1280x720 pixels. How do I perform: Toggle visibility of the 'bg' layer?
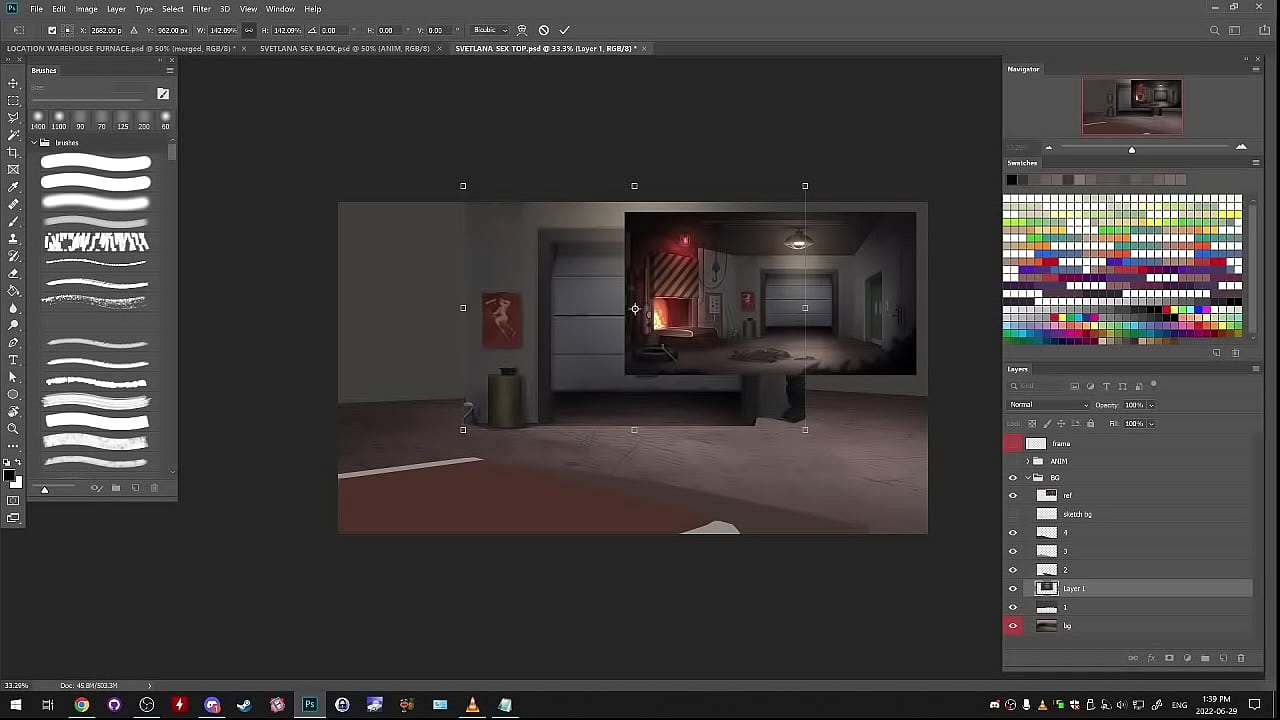pyautogui.click(x=1013, y=626)
